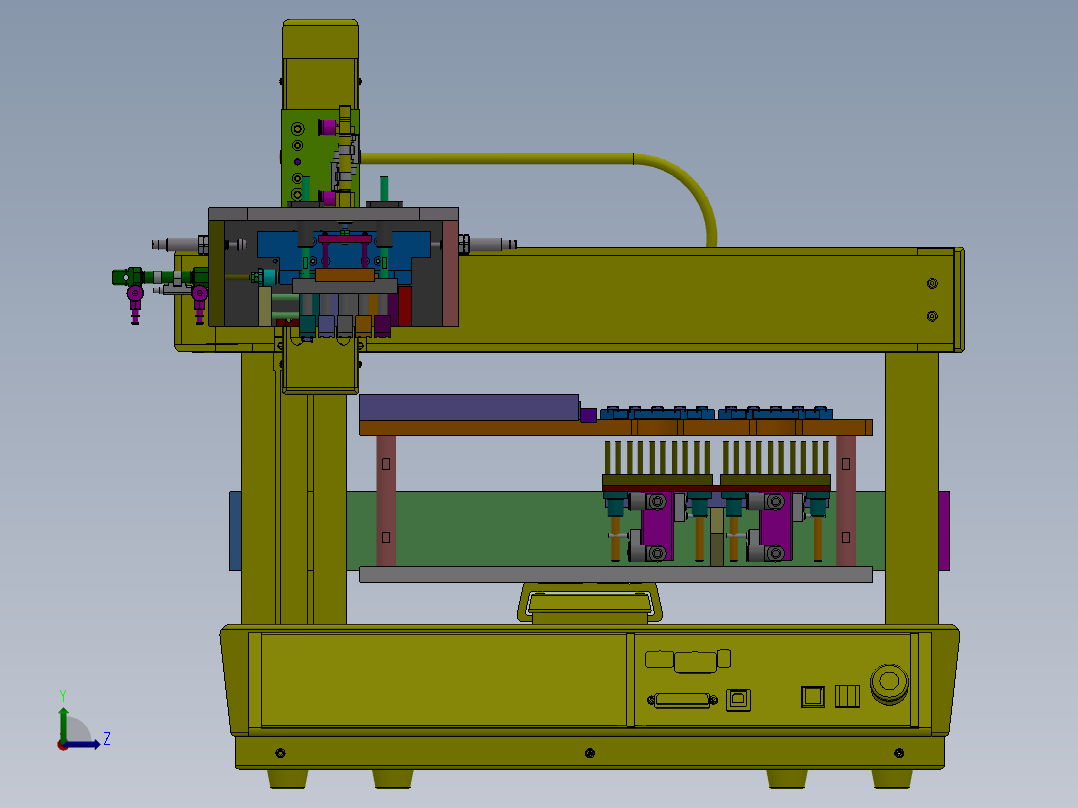Screen dimensions: 1078x808
Task: Select the small square USB-style port on the base
Action: [738, 699]
